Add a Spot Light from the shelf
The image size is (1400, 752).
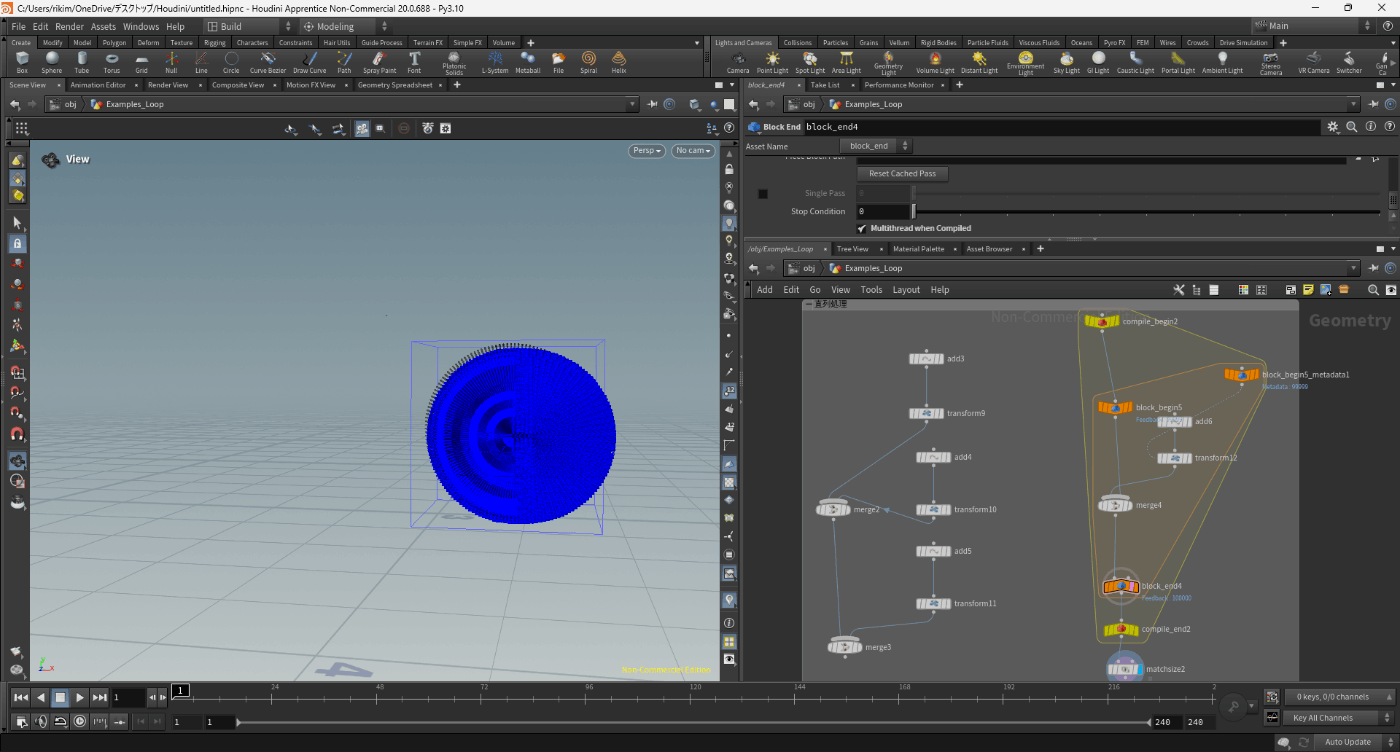(810, 62)
